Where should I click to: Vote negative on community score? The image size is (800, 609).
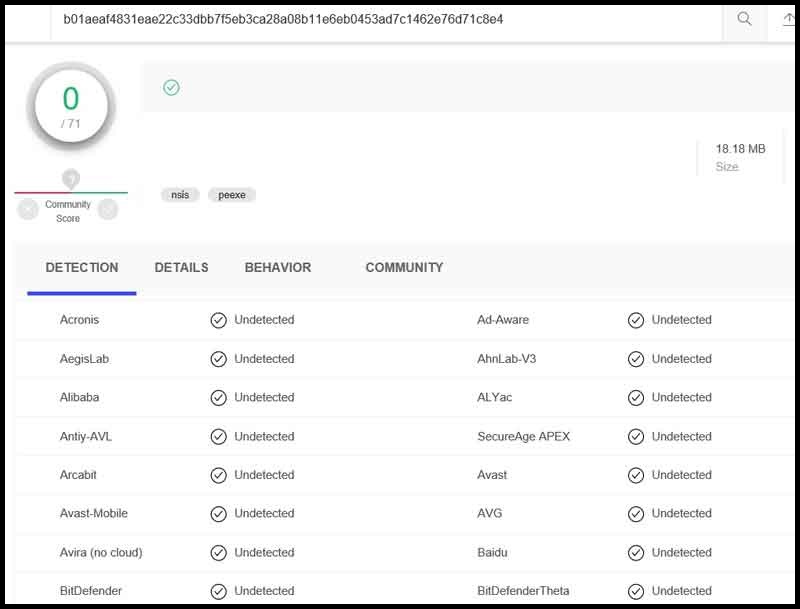[x=28, y=210]
